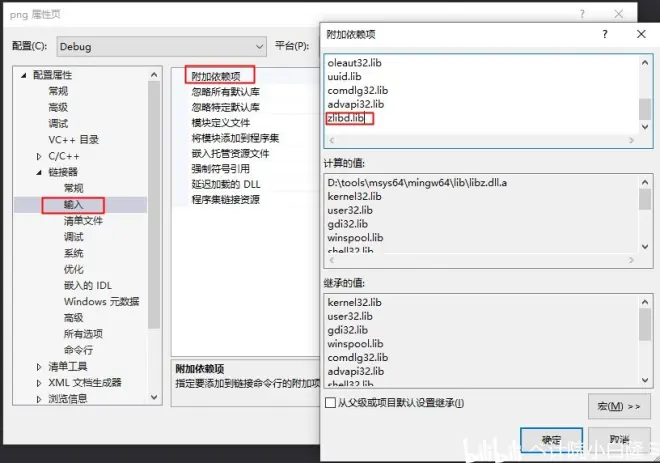The width and height of the screenshot is (660, 463).
Task: Select 调试 under 链接器
Action: [74, 237]
